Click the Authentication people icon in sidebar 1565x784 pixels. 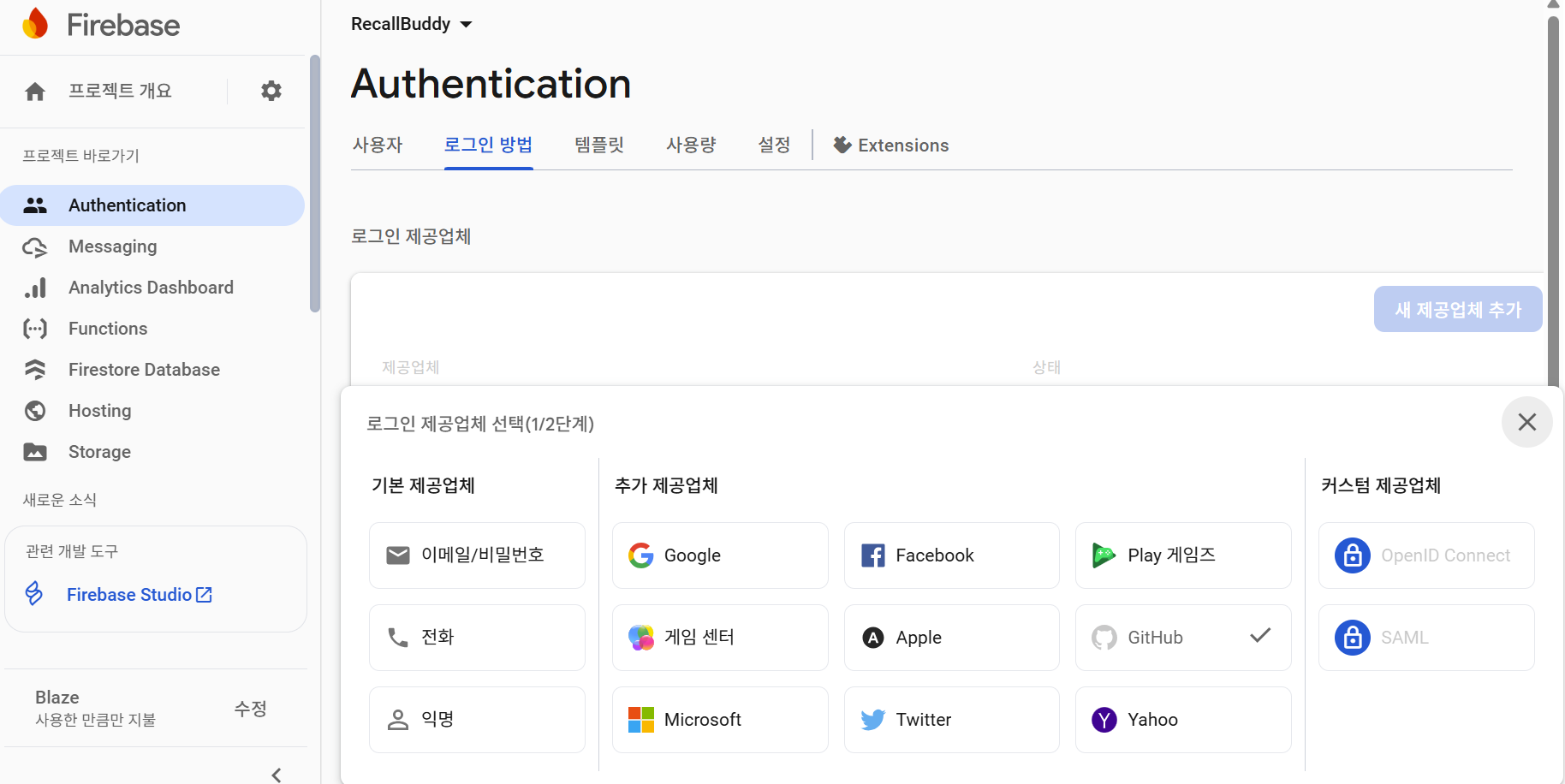(x=35, y=205)
